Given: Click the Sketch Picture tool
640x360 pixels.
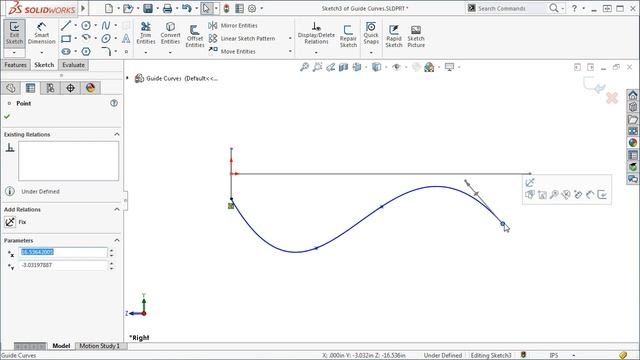Looking at the screenshot, I should pyautogui.click(x=416, y=36).
